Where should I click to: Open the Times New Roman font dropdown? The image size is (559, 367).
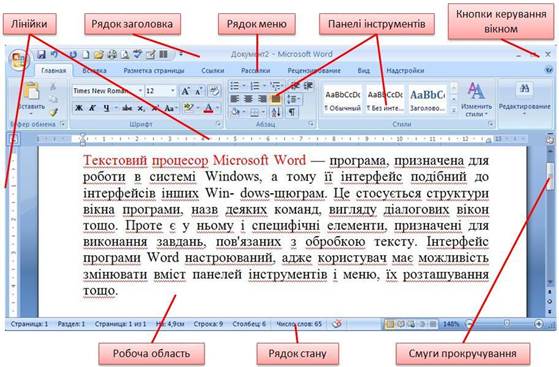point(140,91)
